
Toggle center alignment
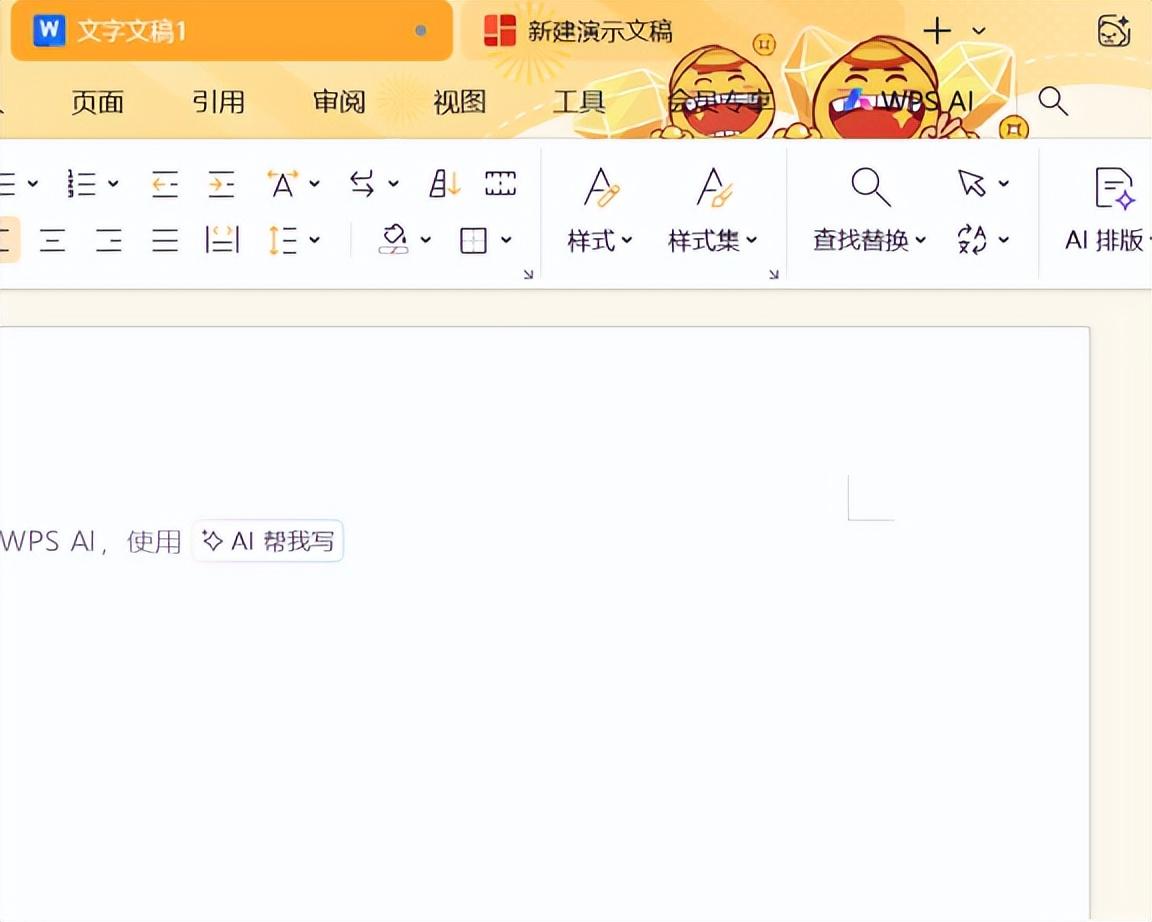[x=52, y=240]
